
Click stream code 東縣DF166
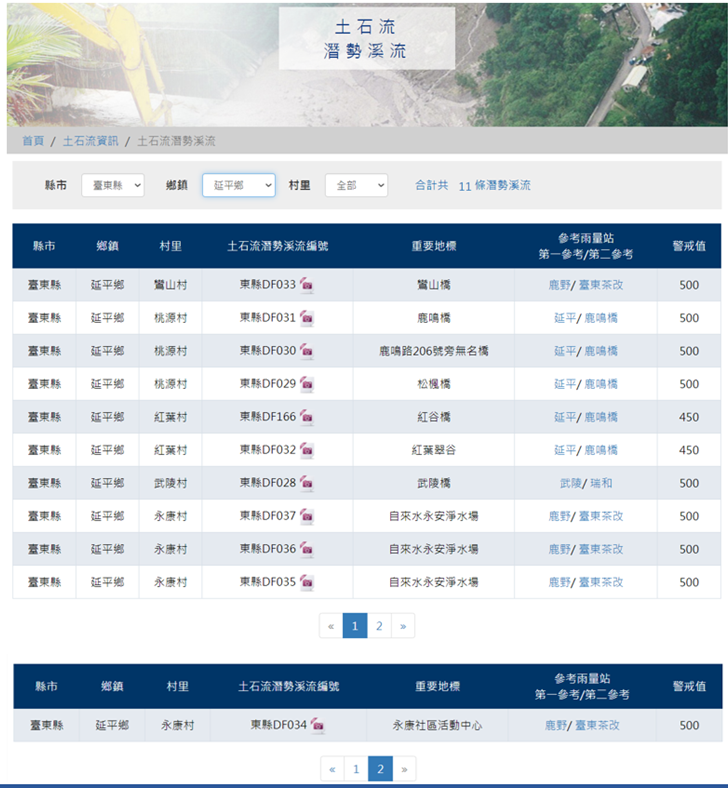tap(268, 417)
